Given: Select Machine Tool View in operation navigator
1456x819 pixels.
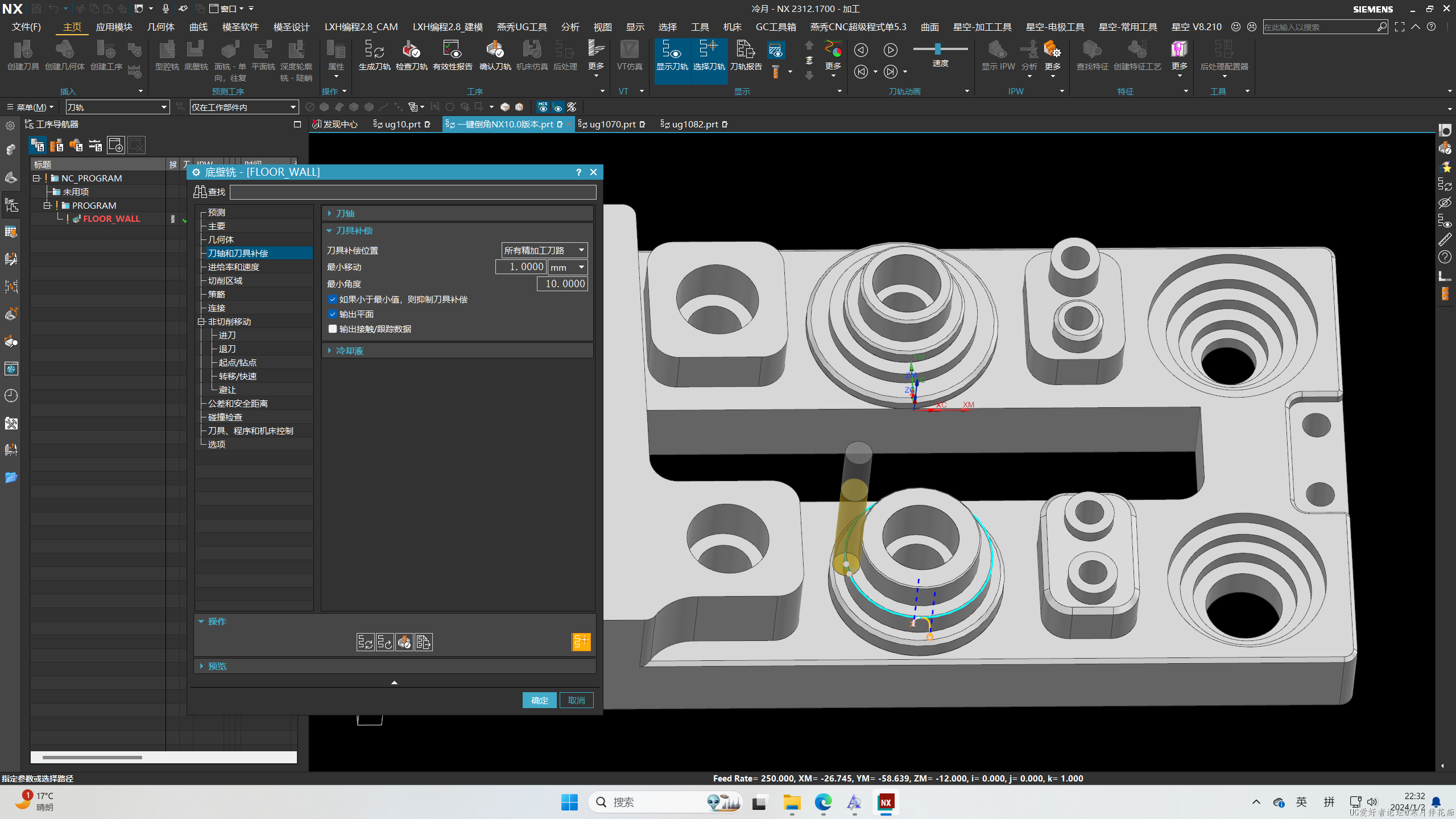Looking at the screenshot, I should [57, 146].
